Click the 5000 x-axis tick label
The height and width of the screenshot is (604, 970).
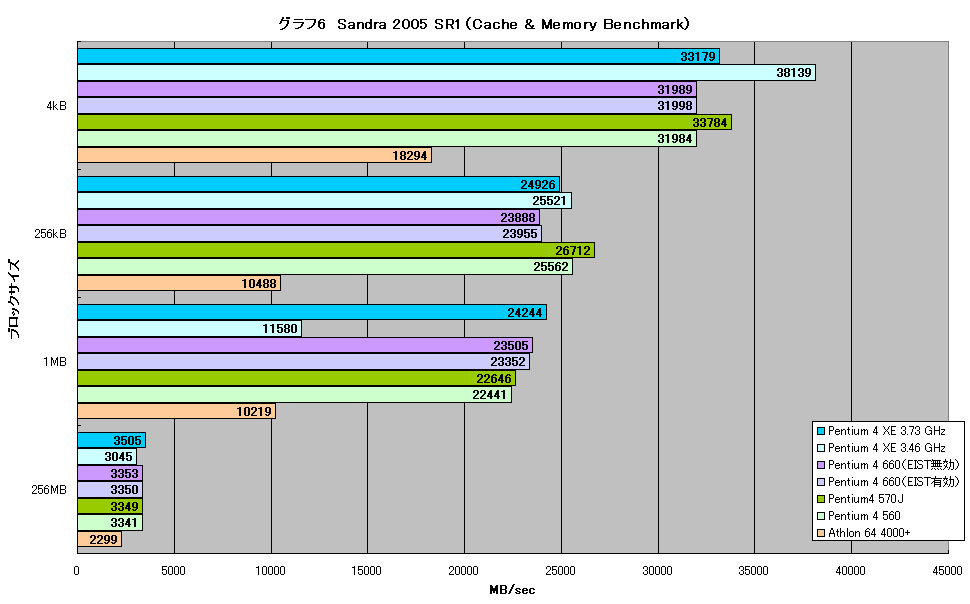(x=173, y=571)
